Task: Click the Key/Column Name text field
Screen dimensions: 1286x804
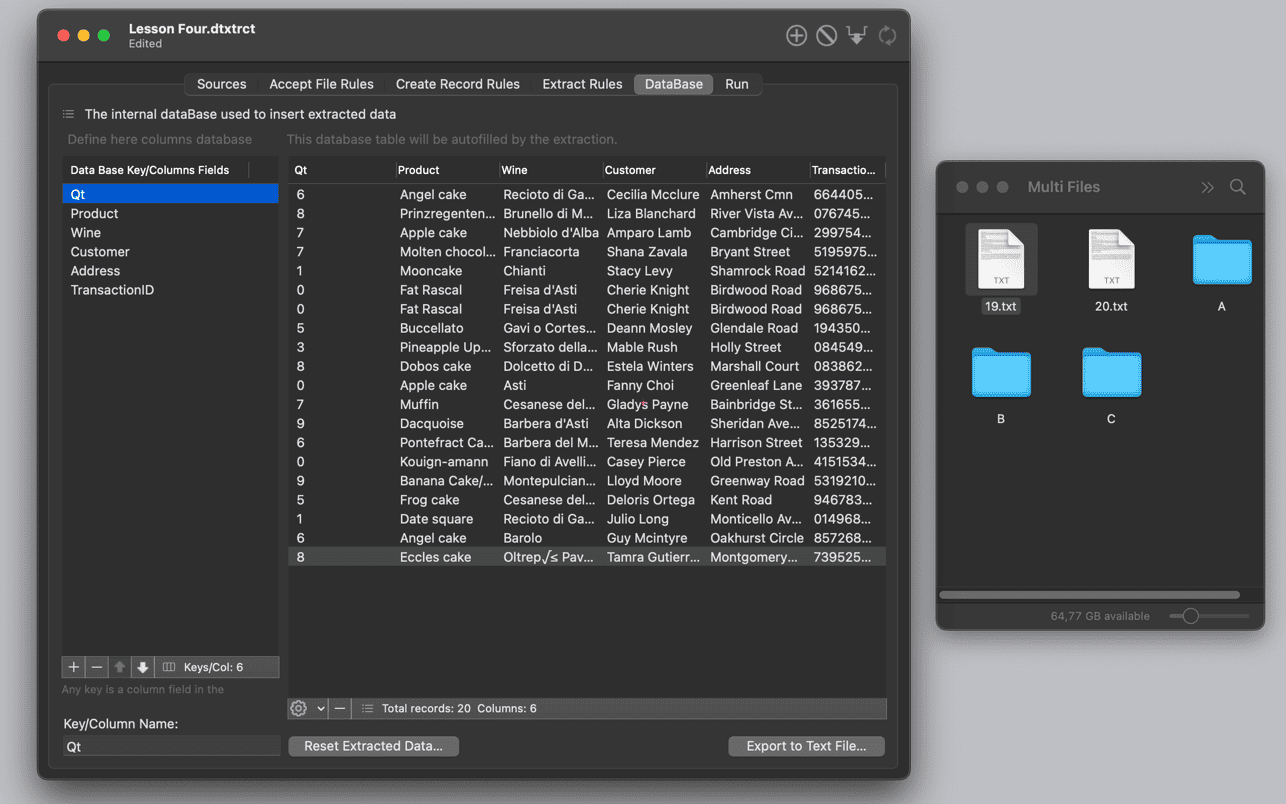Action: tap(171, 746)
